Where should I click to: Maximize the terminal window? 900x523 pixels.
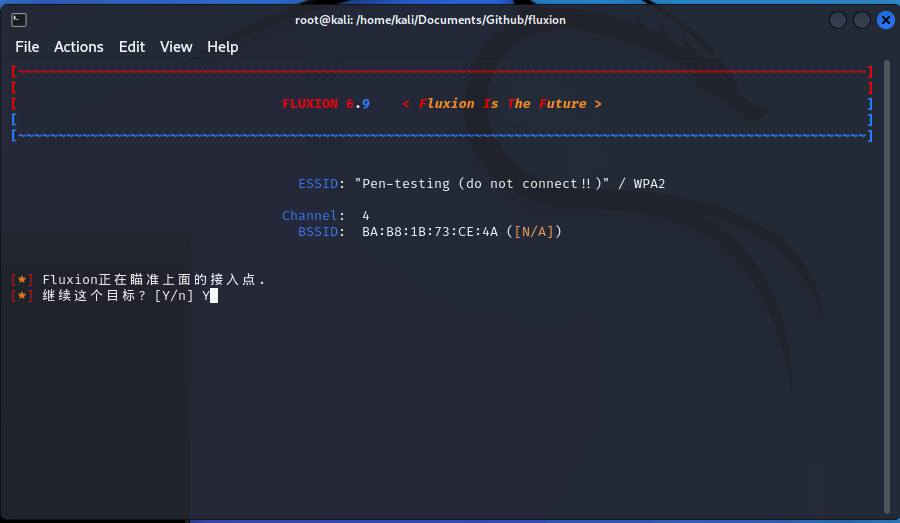coord(862,20)
